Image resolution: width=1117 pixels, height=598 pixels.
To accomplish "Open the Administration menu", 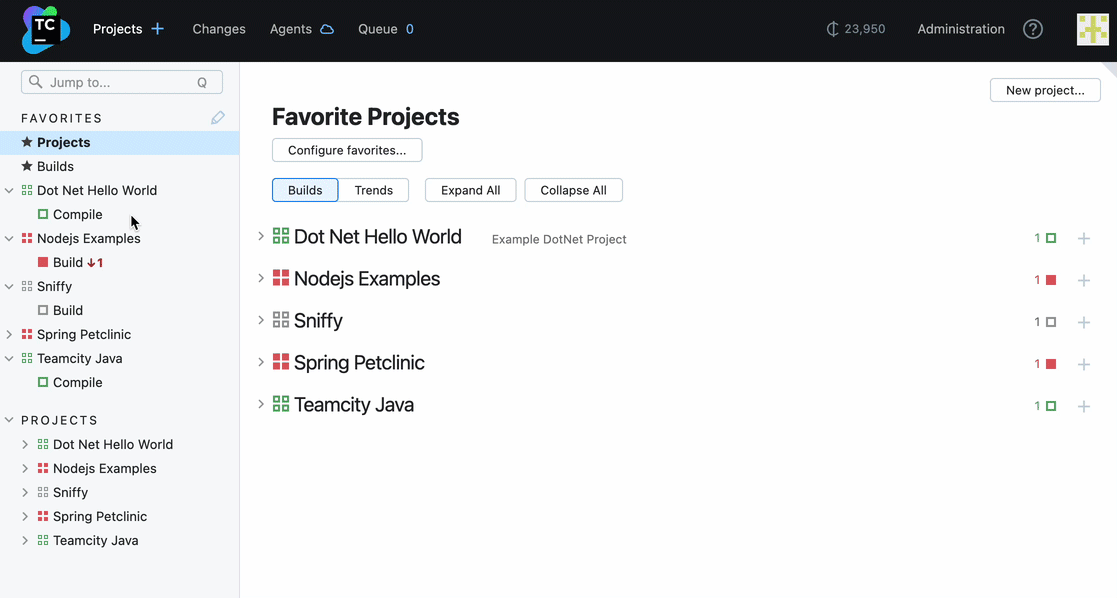I will 961,29.
